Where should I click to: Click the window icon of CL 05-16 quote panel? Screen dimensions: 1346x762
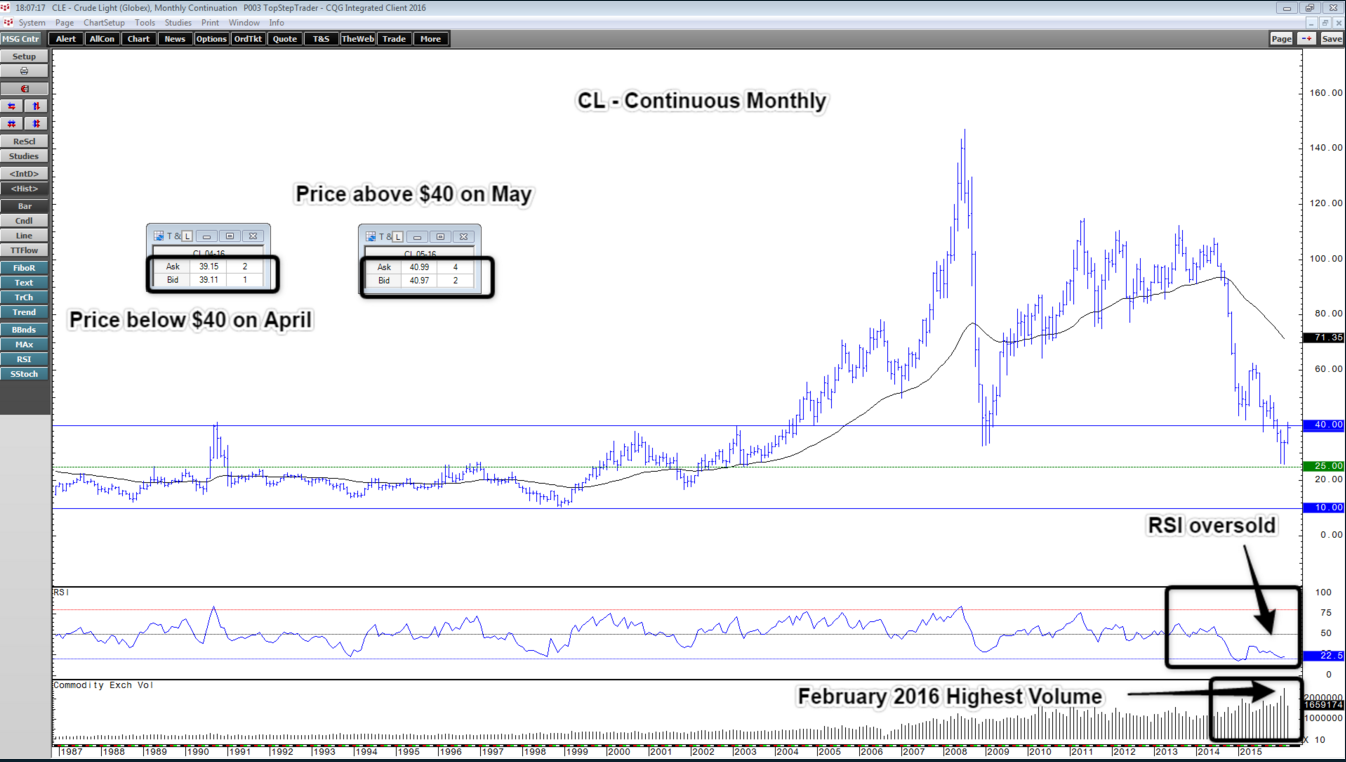click(x=371, y=237)
